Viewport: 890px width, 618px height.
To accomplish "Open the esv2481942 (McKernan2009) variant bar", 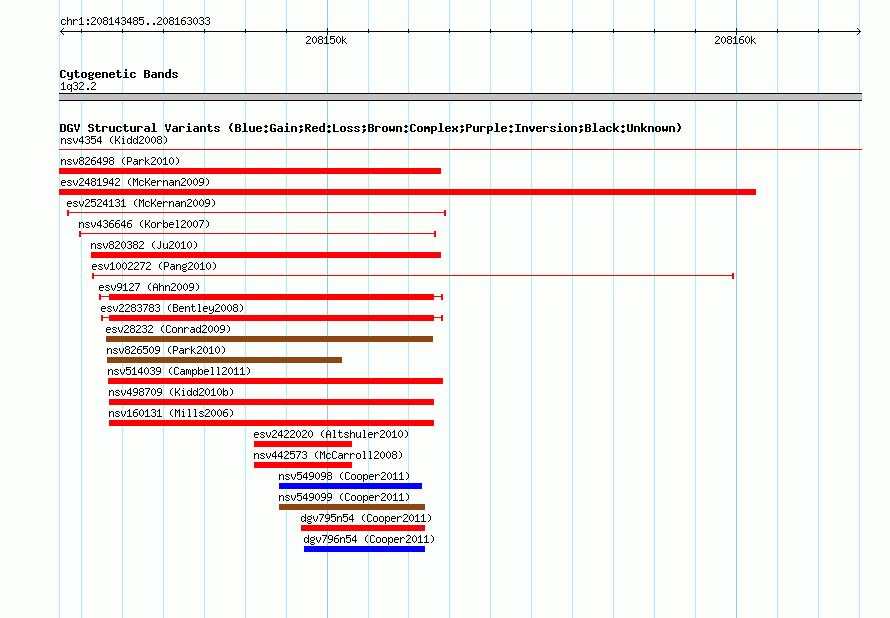I will [x=408, y=192].
